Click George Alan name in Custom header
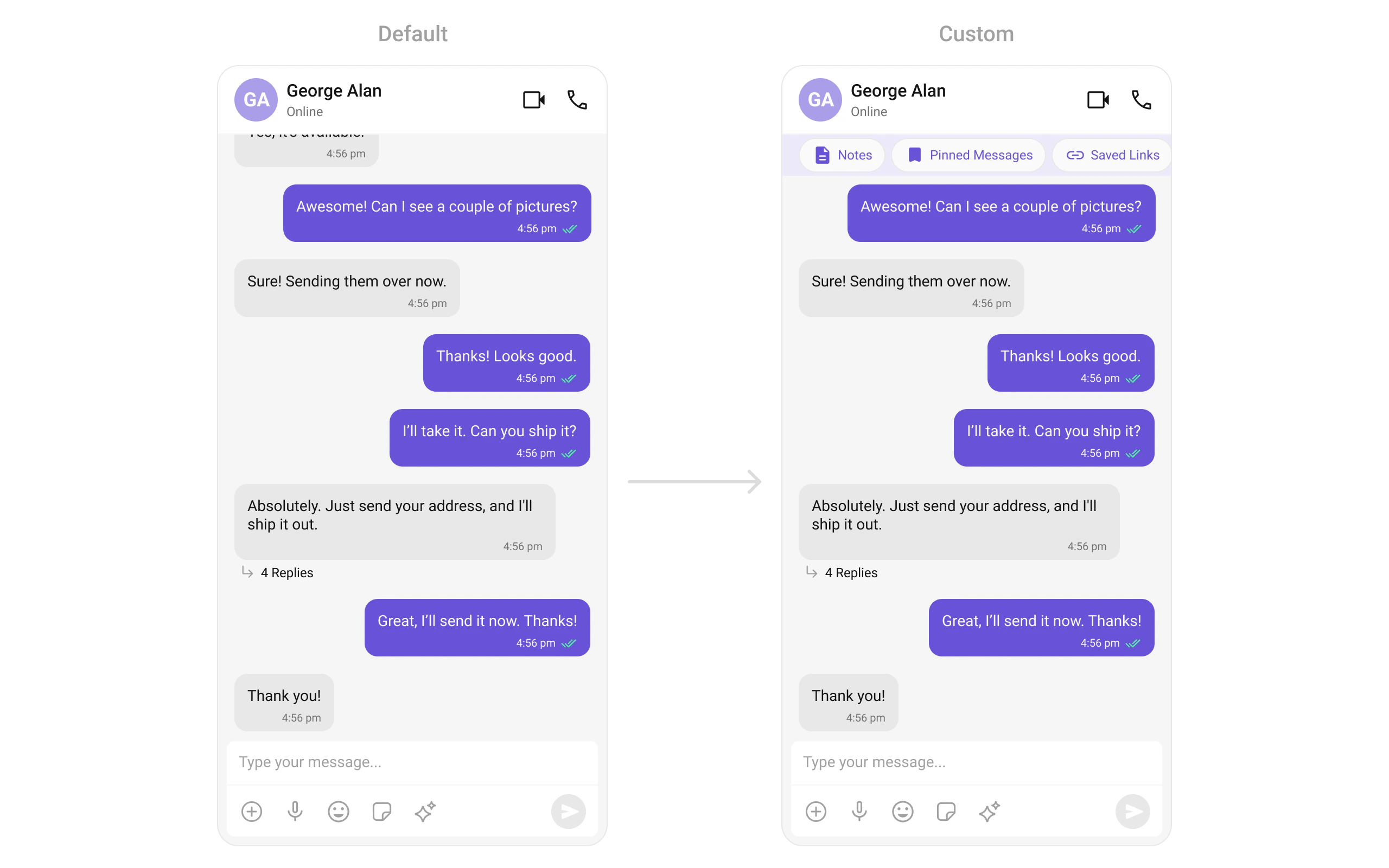 pos(897,91)
